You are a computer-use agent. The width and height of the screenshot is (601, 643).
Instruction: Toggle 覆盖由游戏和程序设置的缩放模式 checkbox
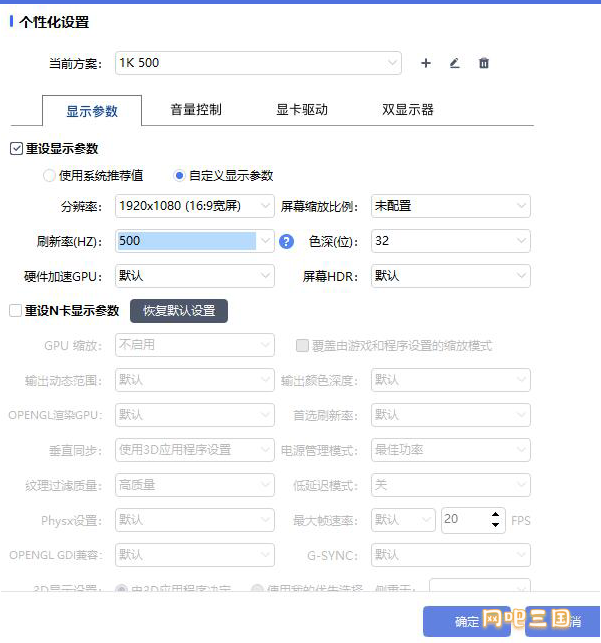pyautogui.click(x=302, y=346)
